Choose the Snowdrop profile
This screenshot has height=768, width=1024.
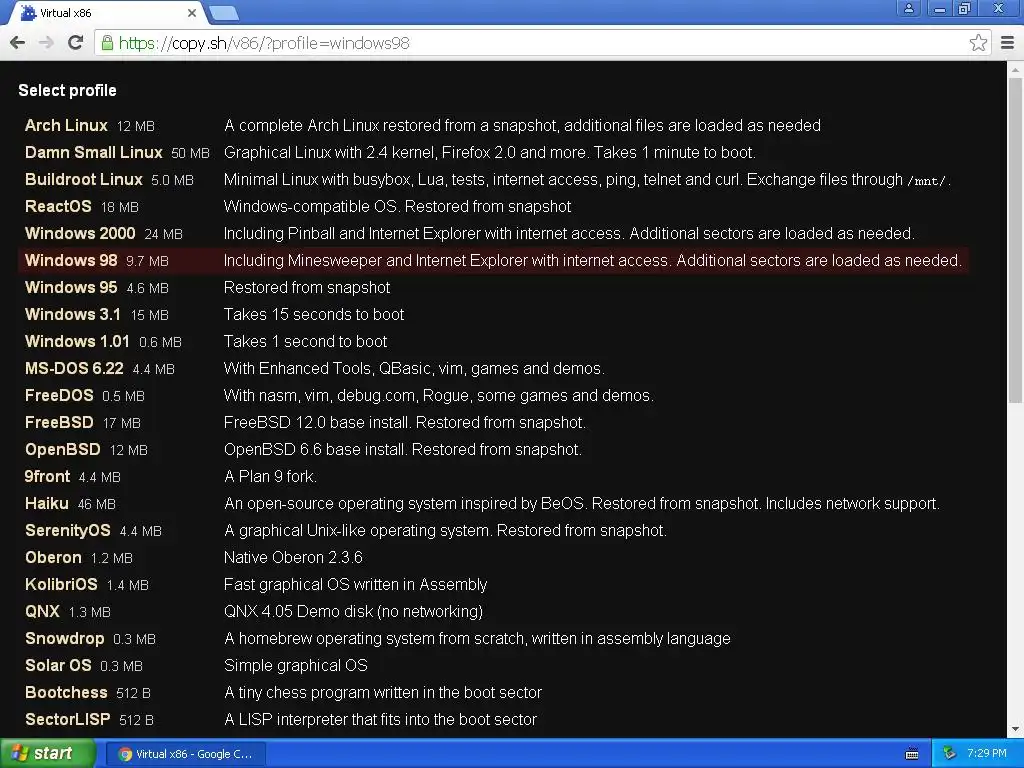click(x=64, y=638)
